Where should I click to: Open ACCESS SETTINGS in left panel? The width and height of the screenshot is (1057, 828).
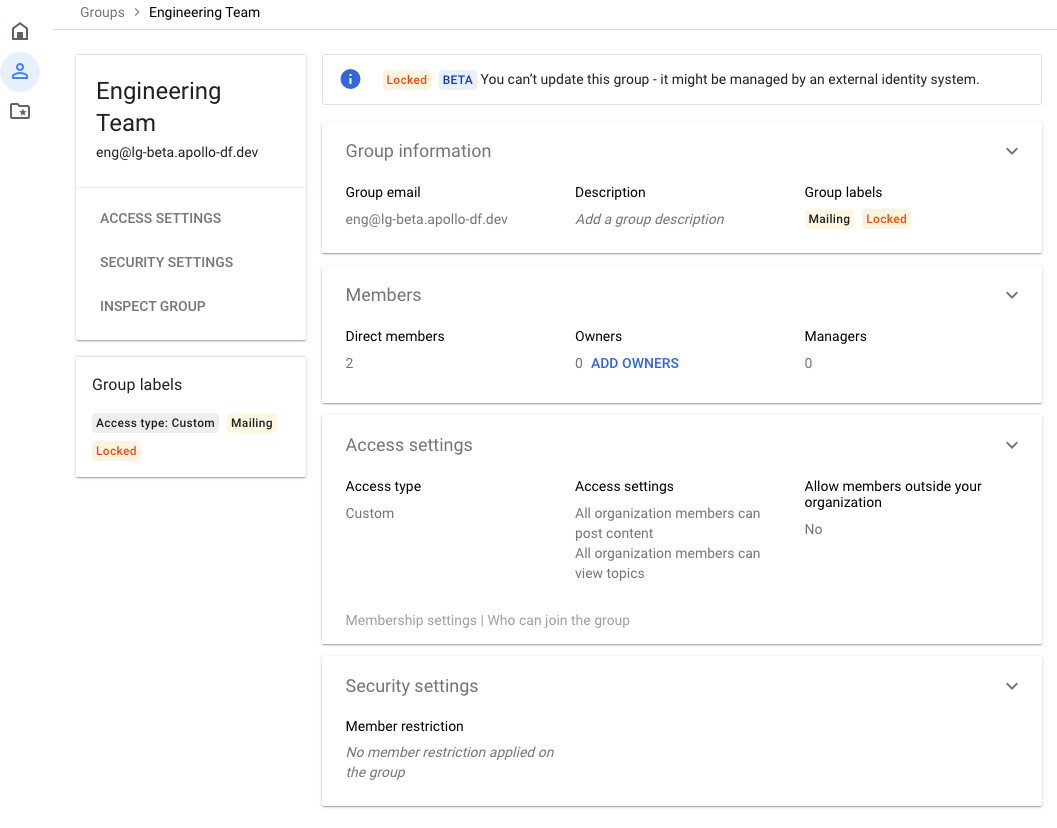click(160, 218)
